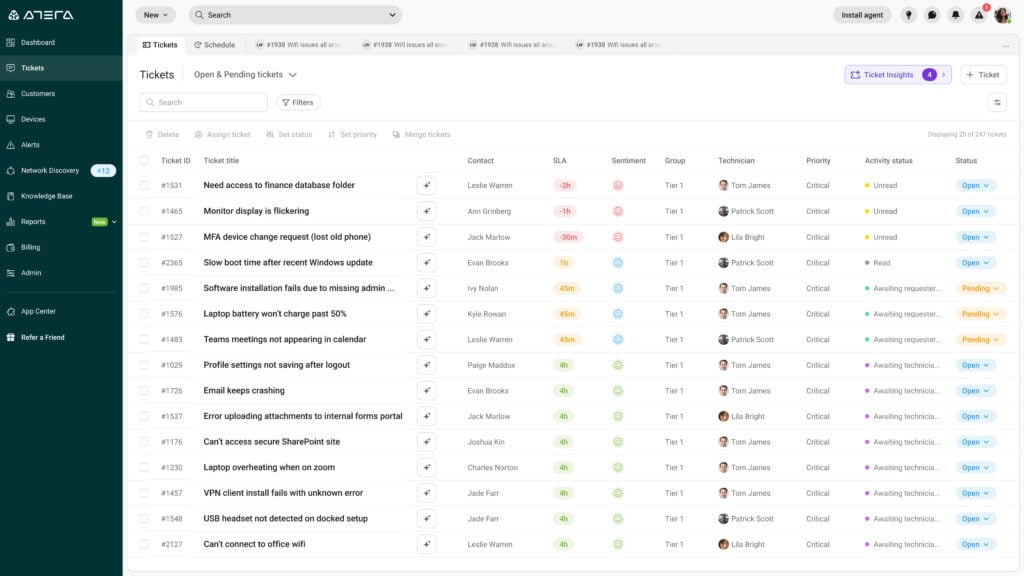Click the lightbulb tips icon in header
Screen dimensions: 1024x576
pos(908,15)
